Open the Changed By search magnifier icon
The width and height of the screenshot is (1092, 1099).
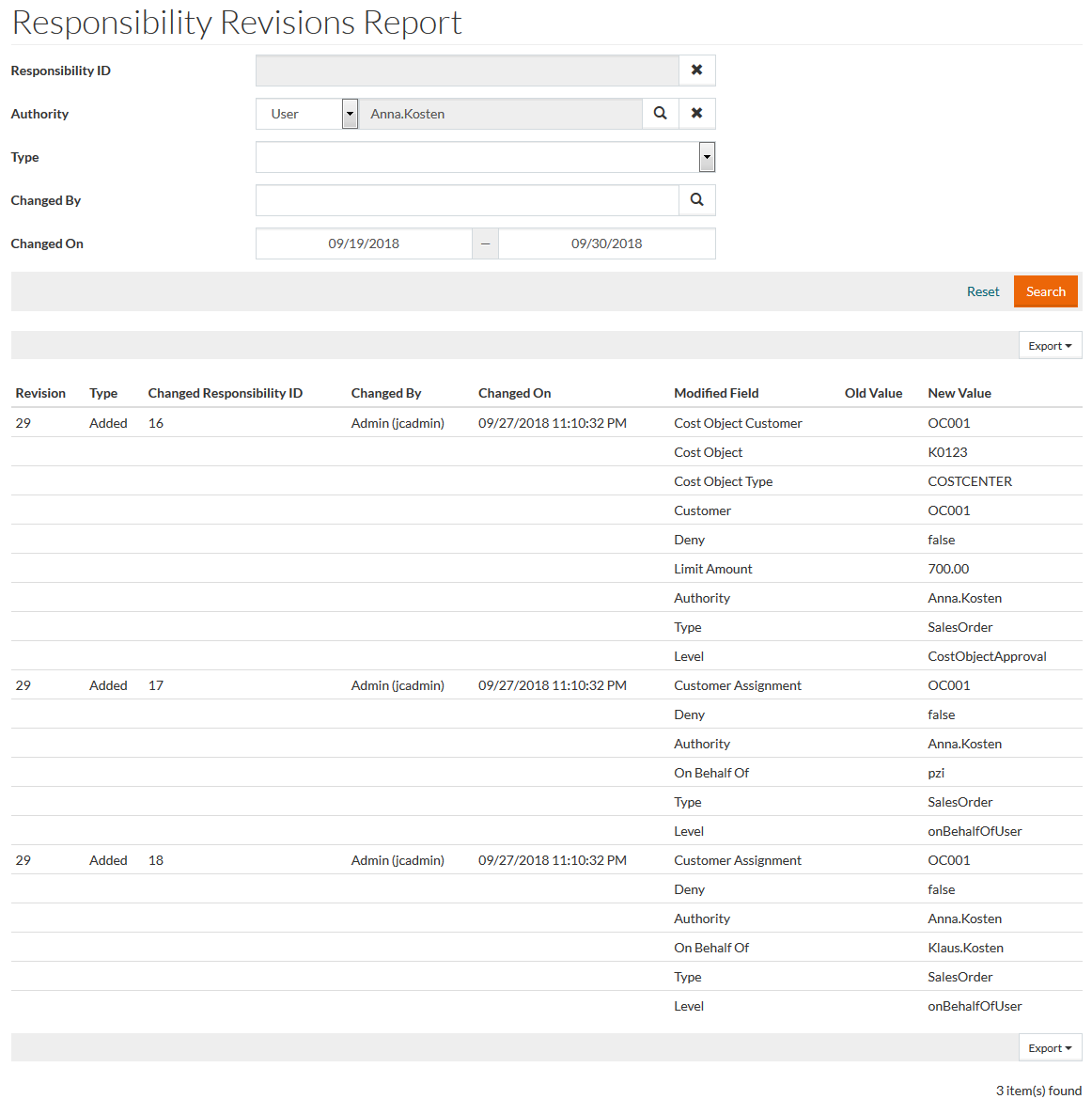click(x=696, y=200)
